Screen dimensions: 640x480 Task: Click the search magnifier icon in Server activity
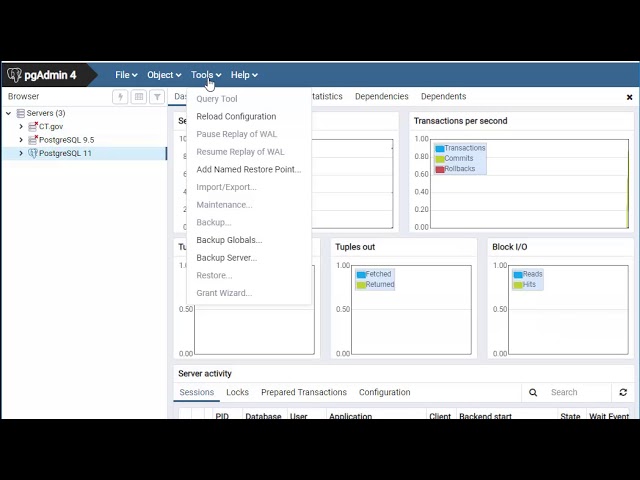[533, 392]
